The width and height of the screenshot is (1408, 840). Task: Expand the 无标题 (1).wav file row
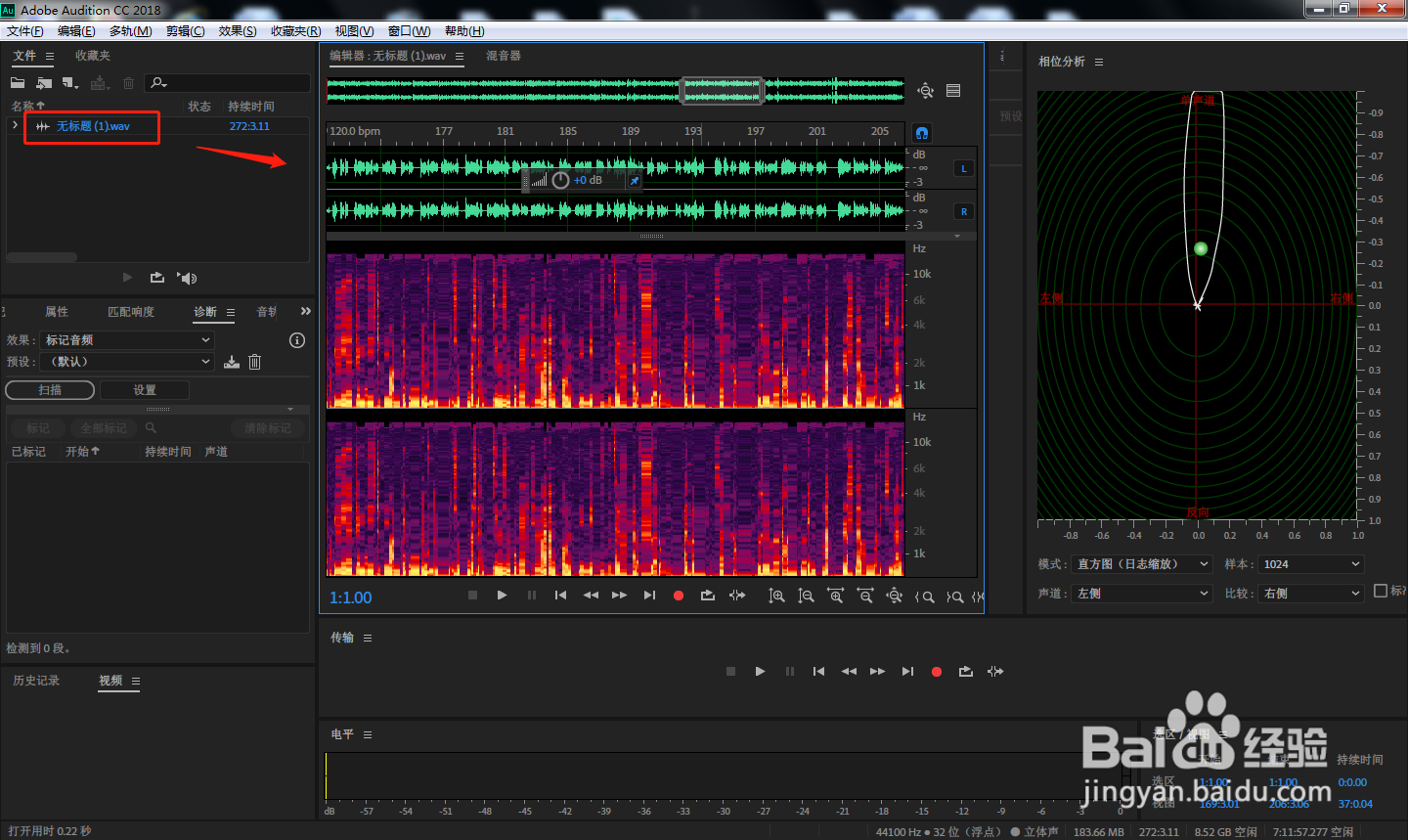(15, 125)
